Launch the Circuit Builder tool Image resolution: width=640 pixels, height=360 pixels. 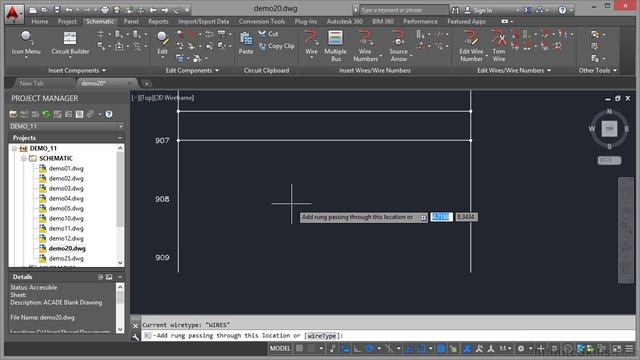(70, 43)
